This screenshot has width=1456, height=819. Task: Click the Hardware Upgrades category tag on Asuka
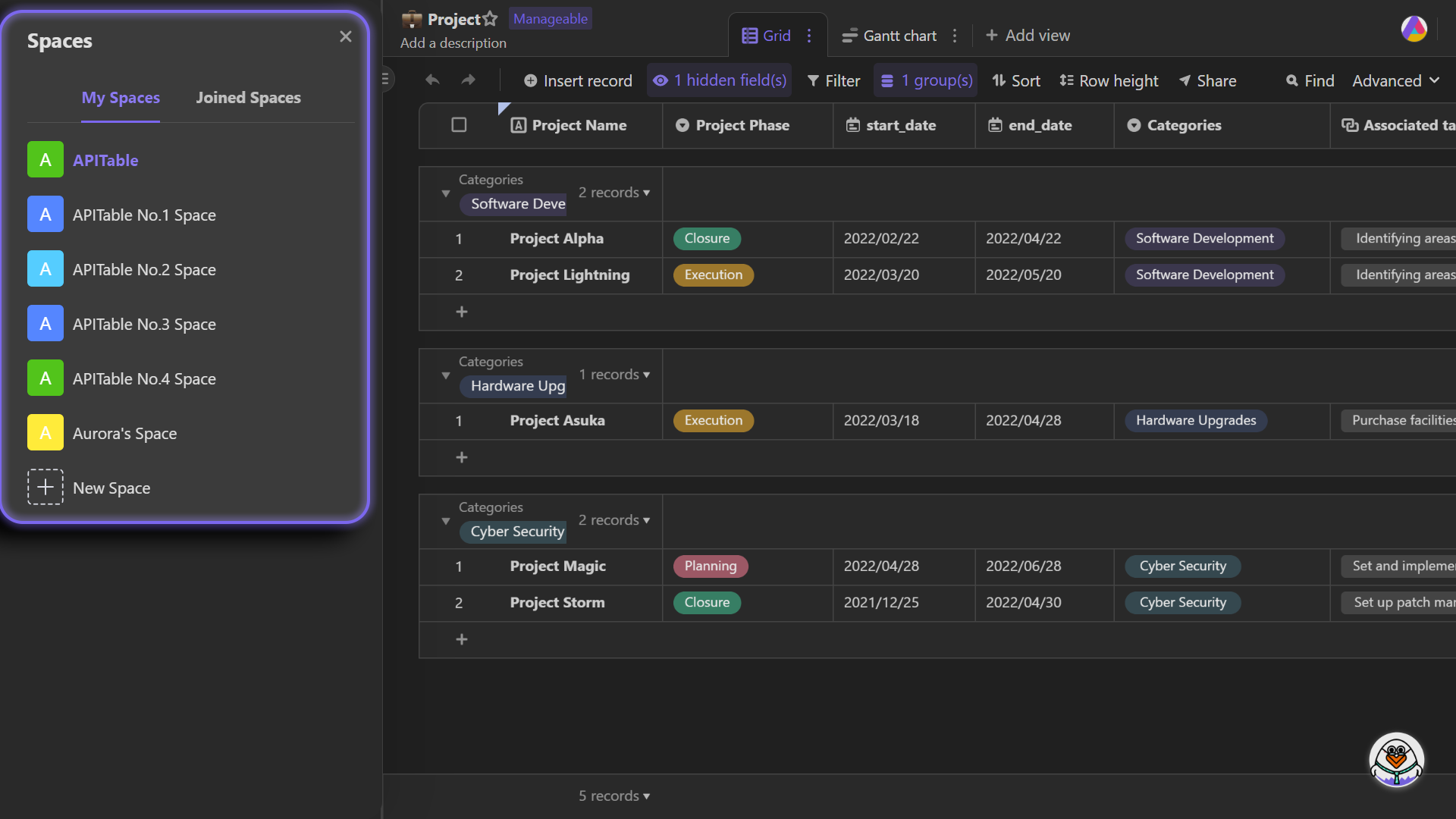point(1196,420)
